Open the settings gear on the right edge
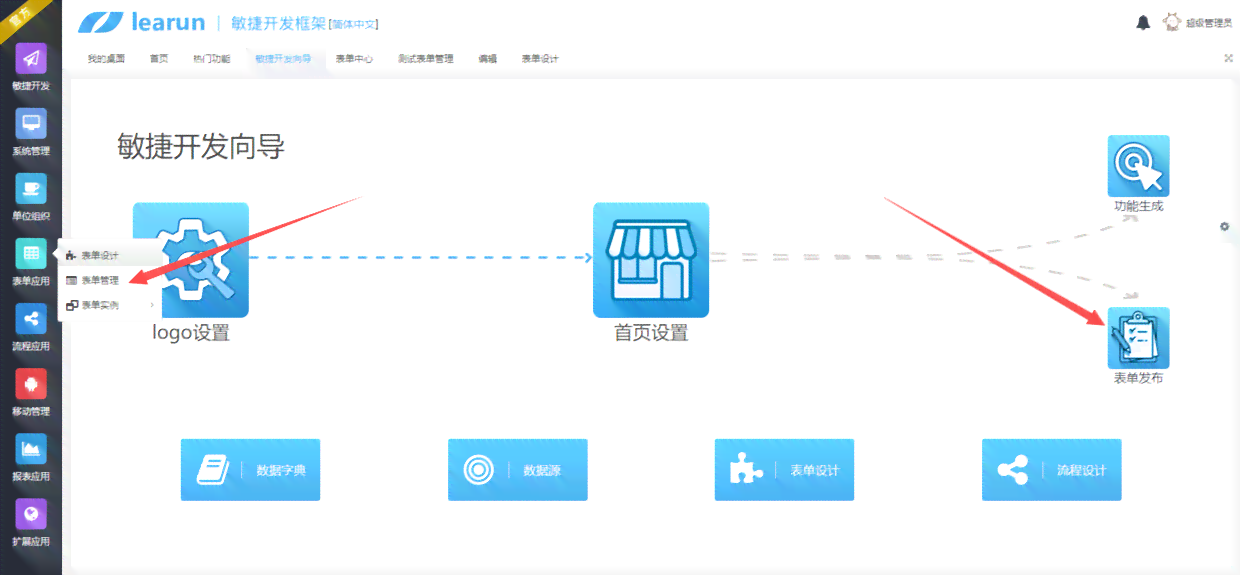1240x575 pixels. (x=1224, y=227)
